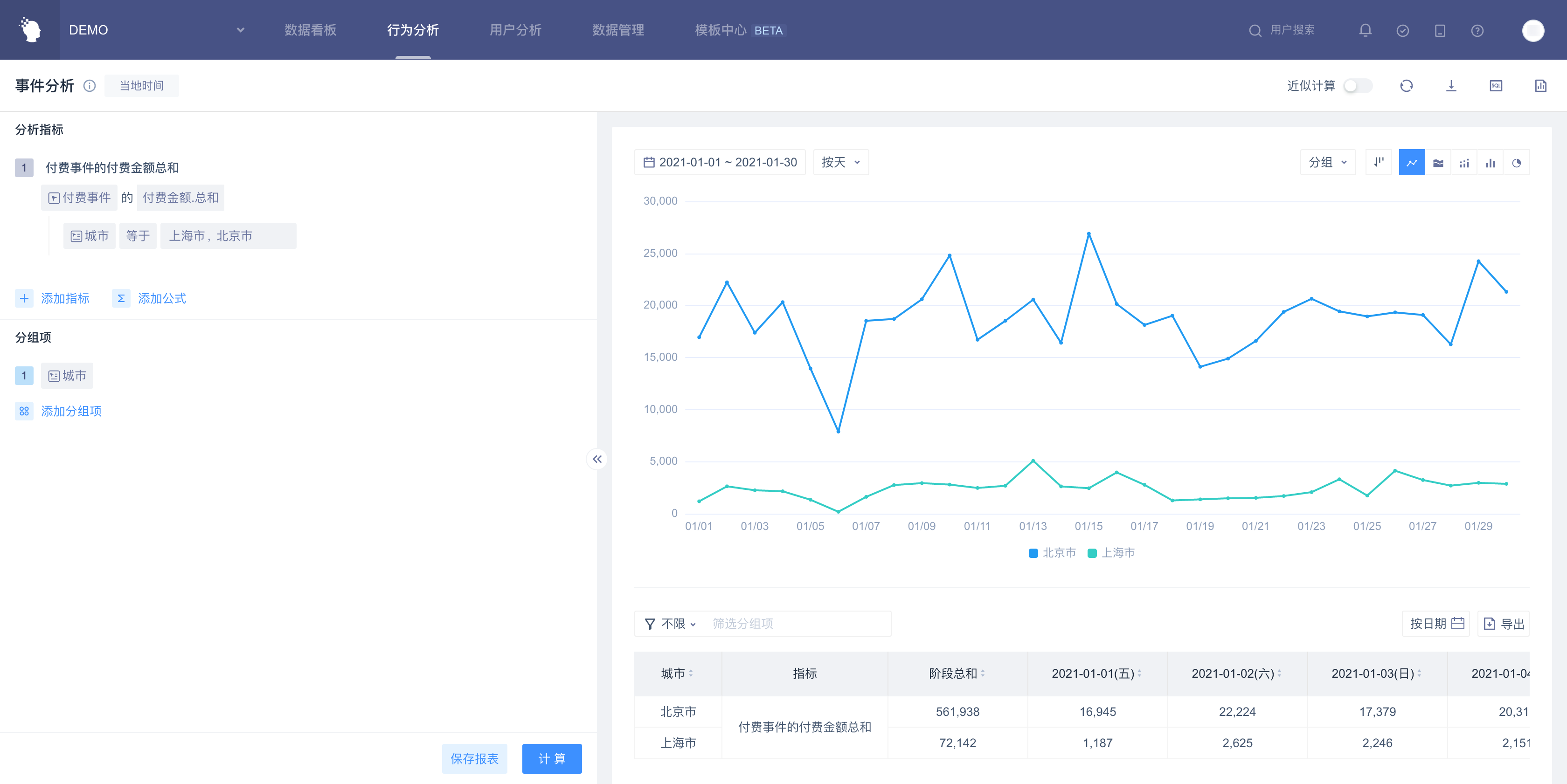
Task: Click the download arrow icon
Action: click(x=1451, y=86)
